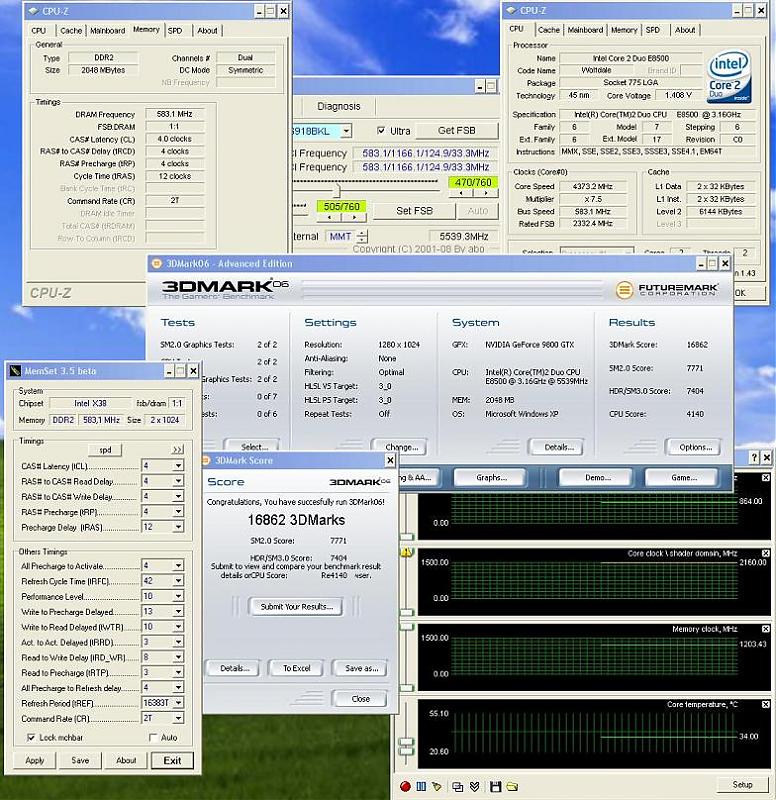This screenshot has height=800, width=776.
Task: Click the 3DMark06 title bar icon
Action: (x=157, y=264)
